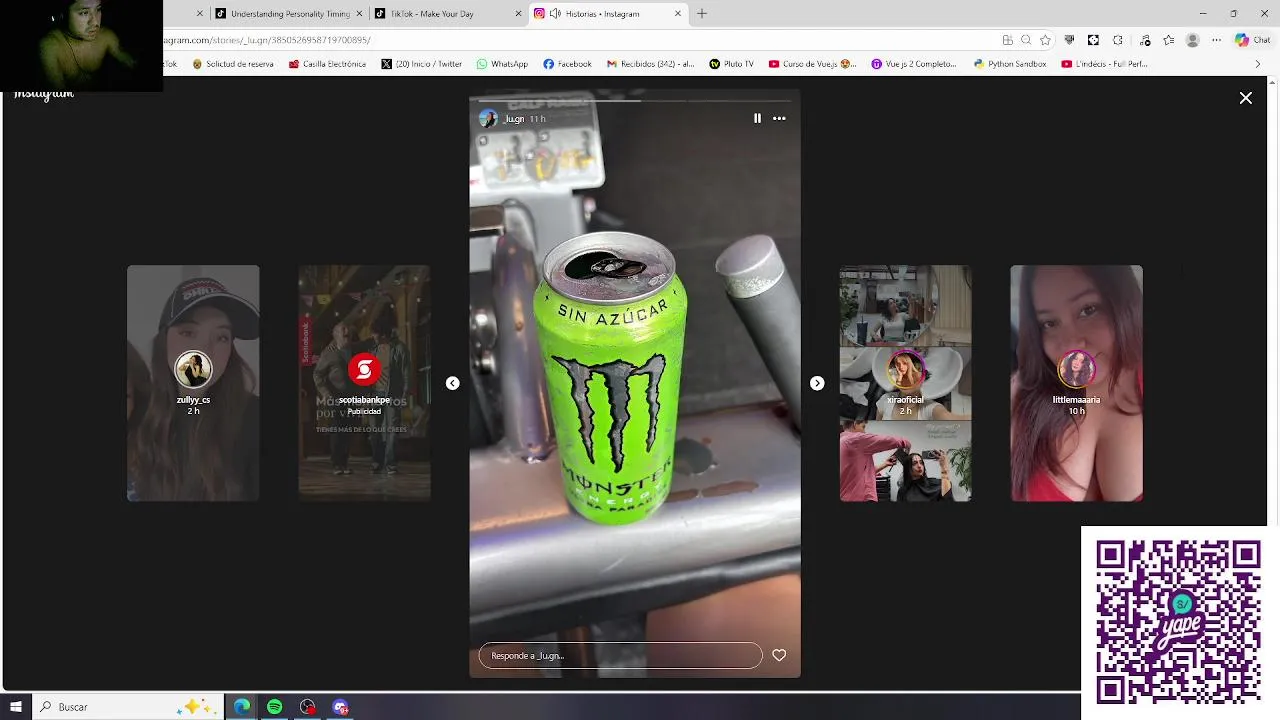The image size is (1280, 720).
Task: Add this page to favorites with star icon
Action: pyautogui.click(x=1045, y=40)
